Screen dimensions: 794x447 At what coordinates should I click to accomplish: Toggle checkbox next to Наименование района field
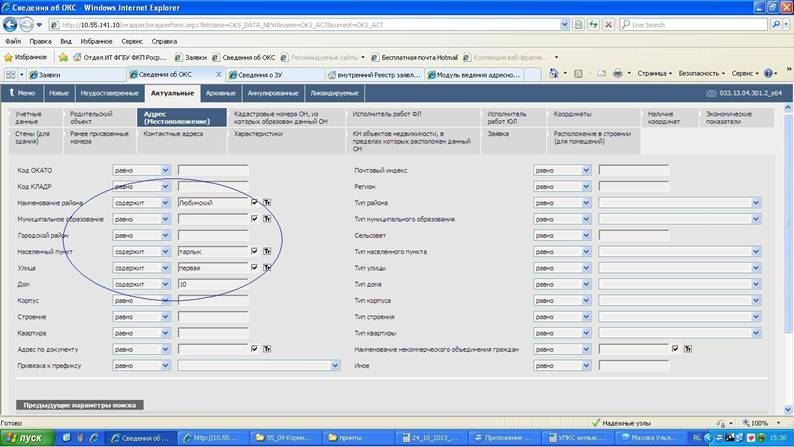click(x=255, y=202)
